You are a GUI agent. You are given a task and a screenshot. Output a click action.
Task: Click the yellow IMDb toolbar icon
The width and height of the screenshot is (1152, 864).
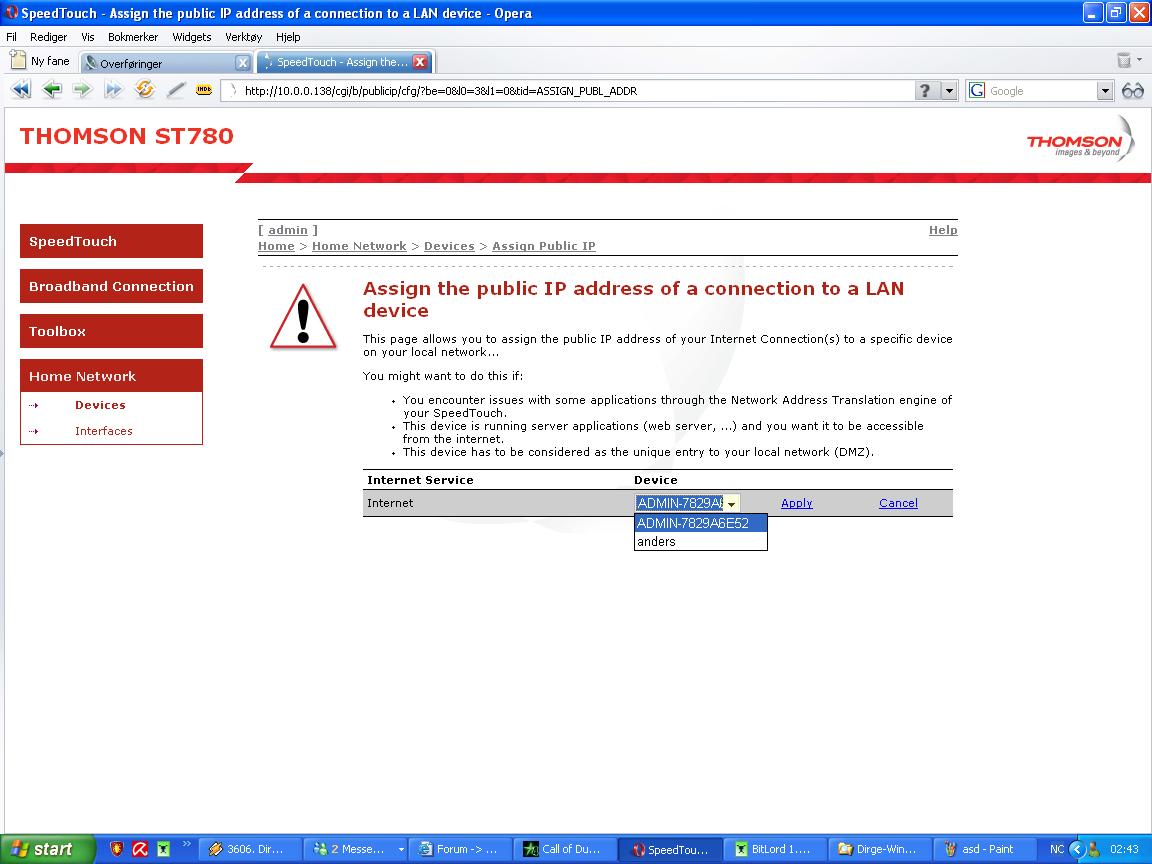pos(204,90)
